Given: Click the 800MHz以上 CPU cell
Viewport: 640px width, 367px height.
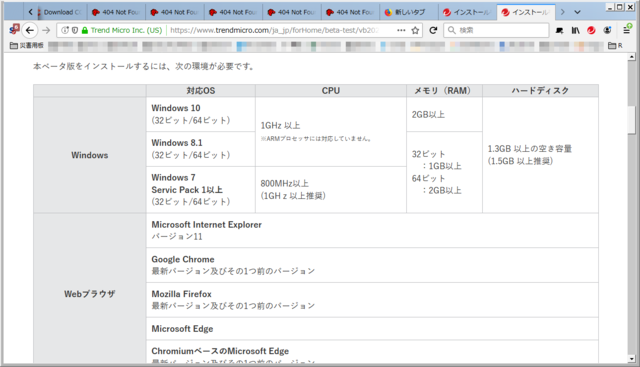Looking at the screenshot, I should pyautogui.click(x=331, y=189).
